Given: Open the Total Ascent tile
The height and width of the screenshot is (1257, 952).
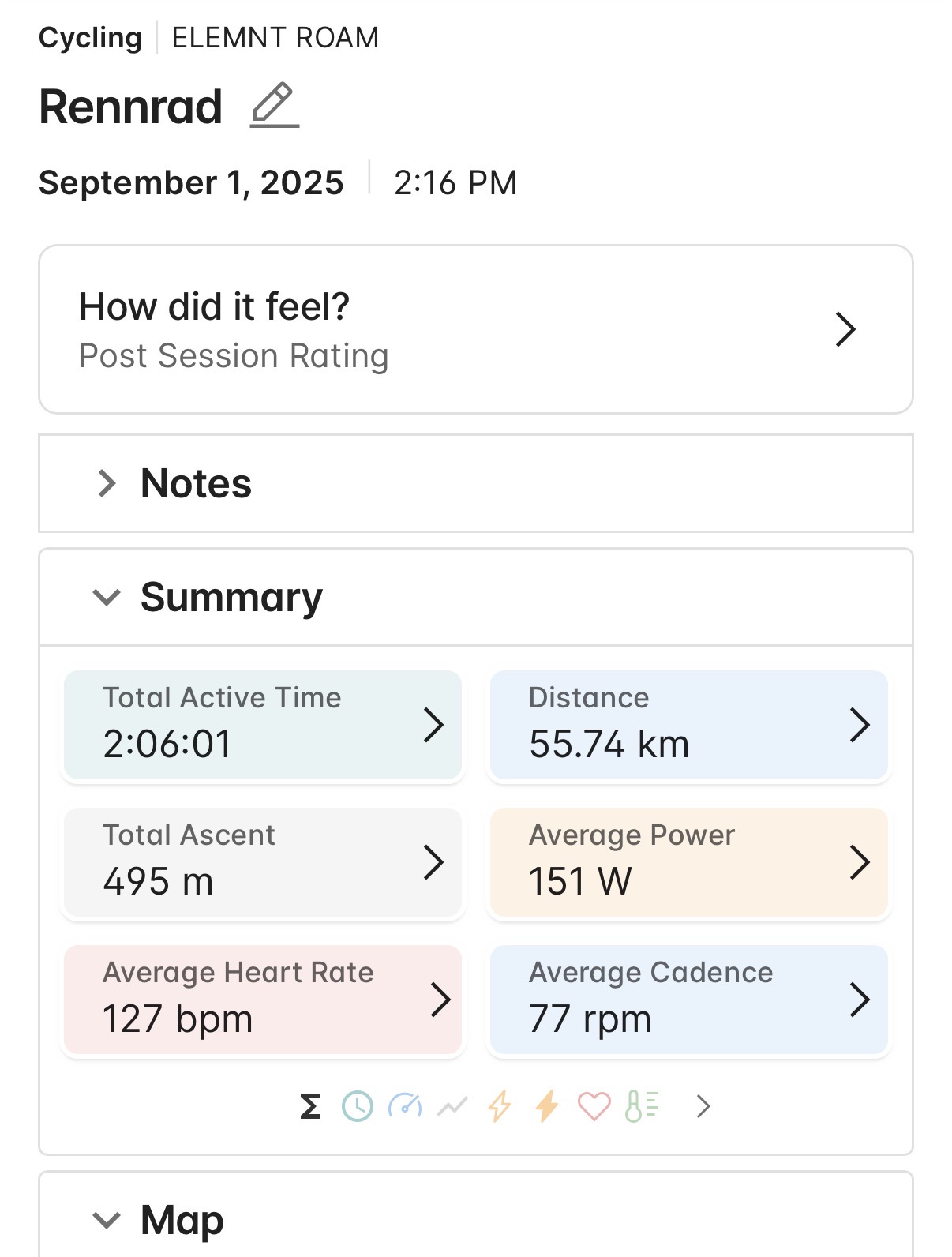Looking at the screenshot, I should (x=262, y=862).
